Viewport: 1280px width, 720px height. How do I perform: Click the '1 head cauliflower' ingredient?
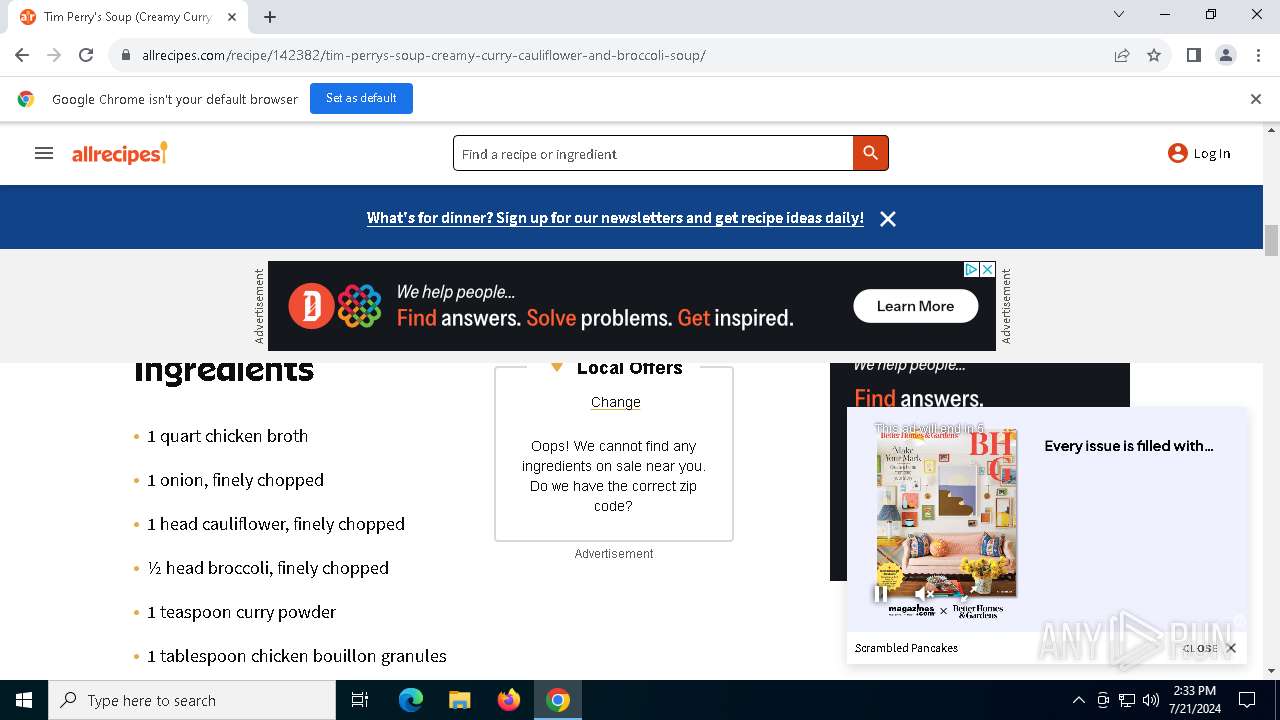point(276,524)
